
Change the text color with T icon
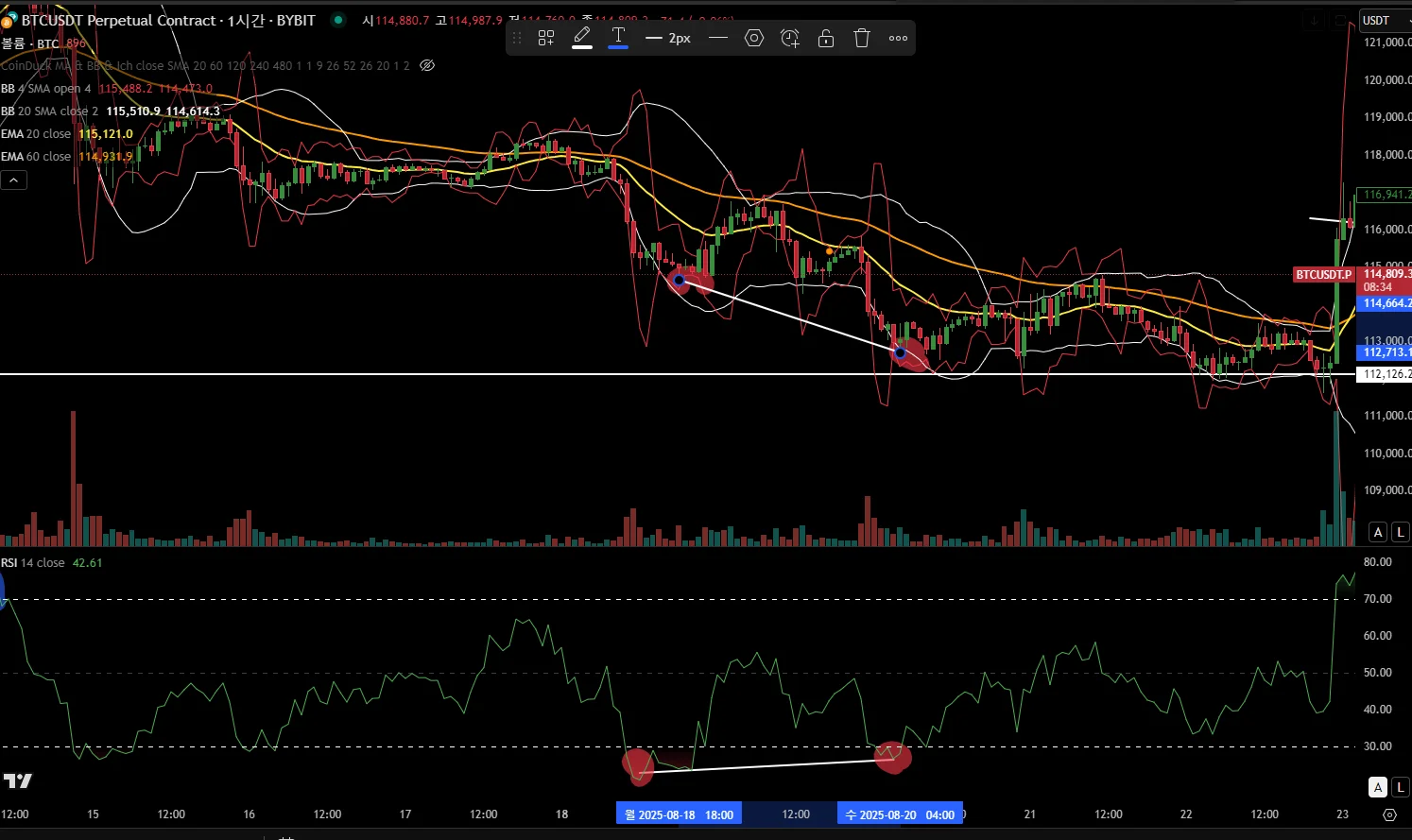click(618, 38)
